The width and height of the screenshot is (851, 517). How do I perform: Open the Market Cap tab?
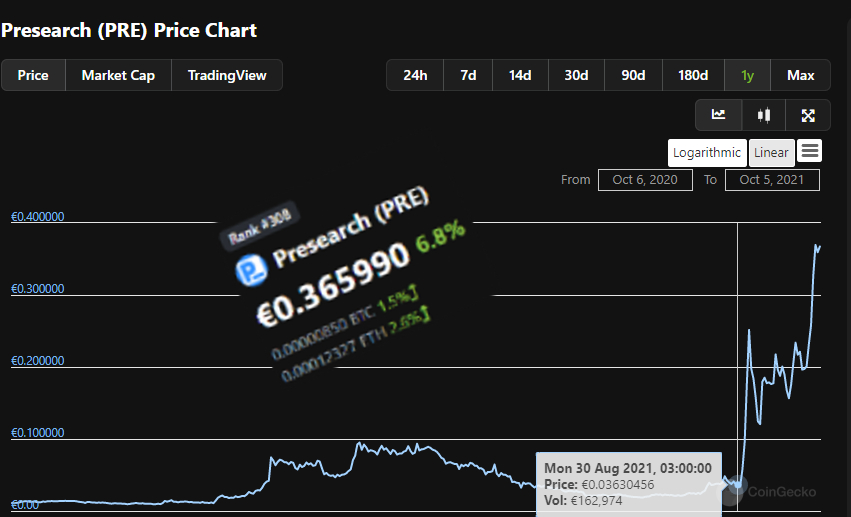(118, 76)
